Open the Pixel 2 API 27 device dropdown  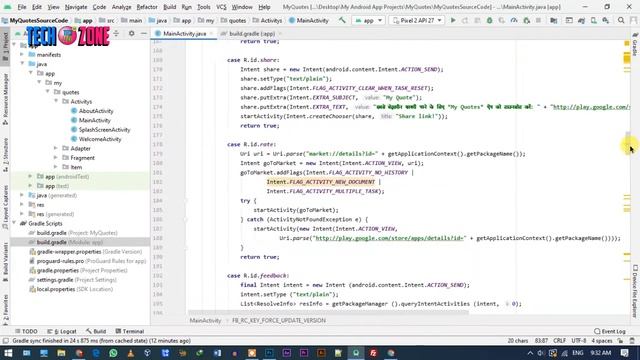417,20
